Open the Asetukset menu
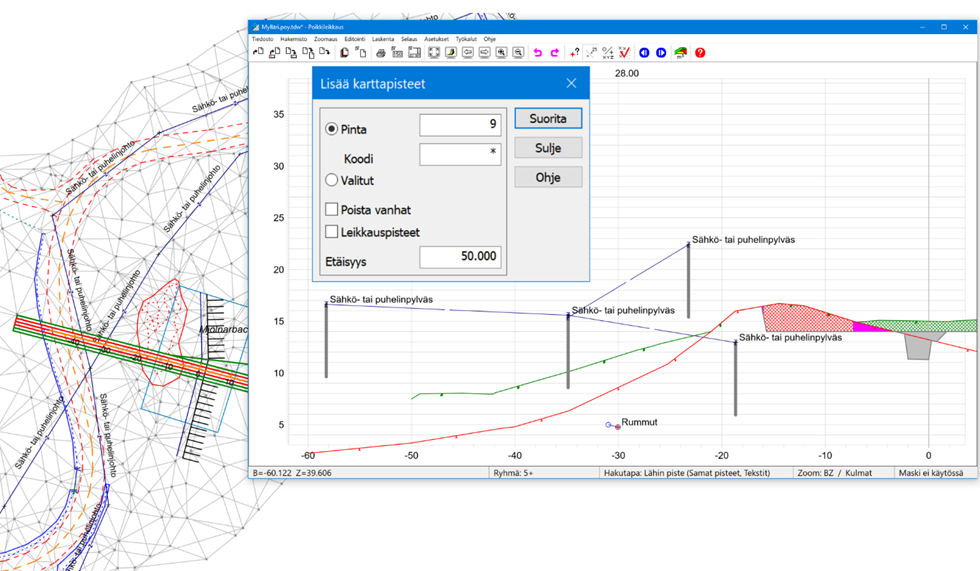Image resolution: width=980 pixels, height=571 pixels. click(436, 39)
